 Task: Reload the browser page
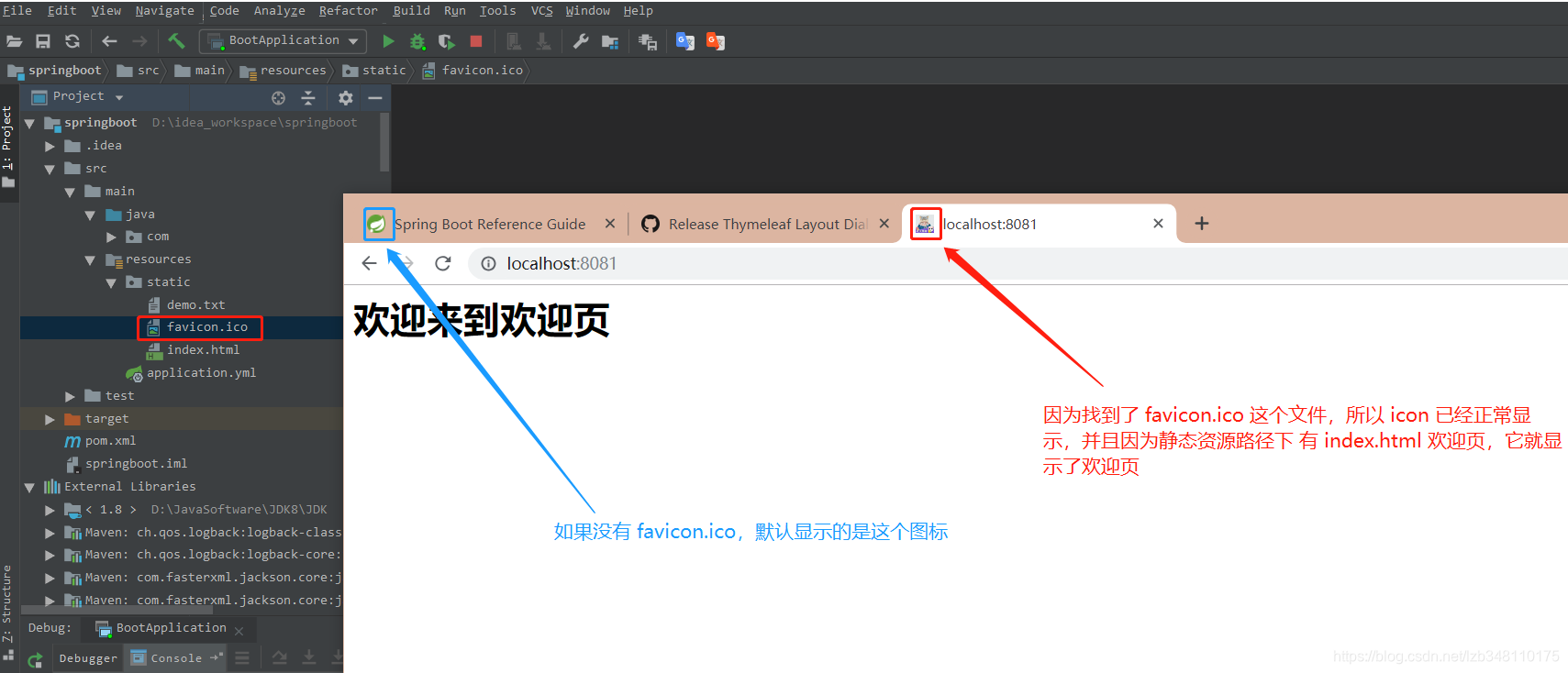tap(443, 264)
